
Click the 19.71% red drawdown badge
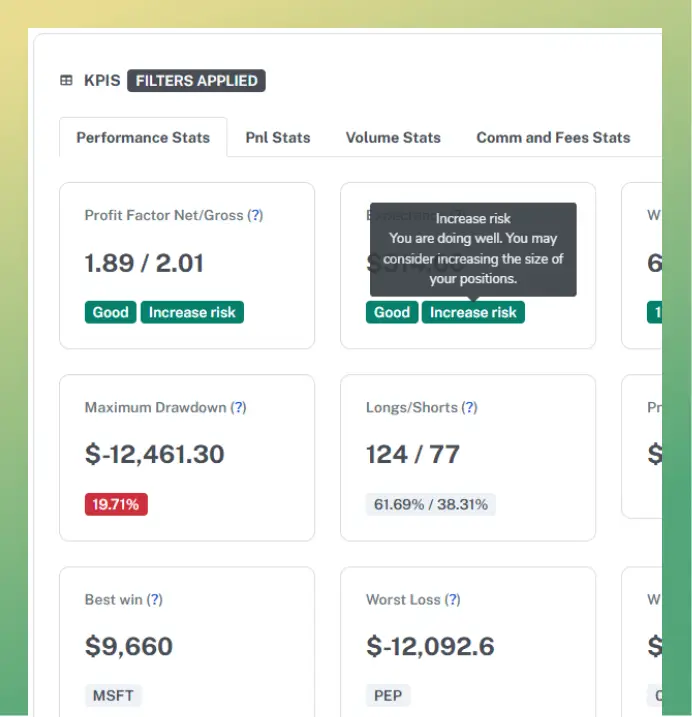(x=116, y=504)
